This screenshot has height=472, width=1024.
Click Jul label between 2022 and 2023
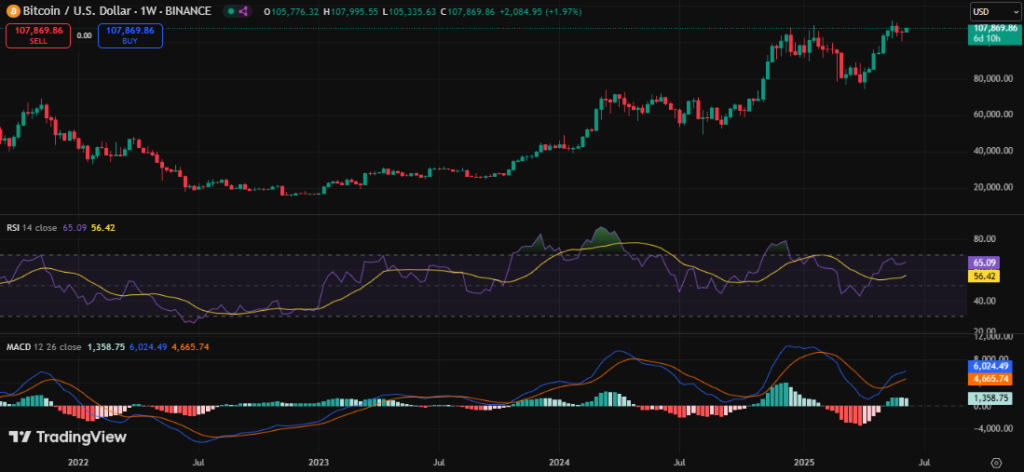[199, 462]
